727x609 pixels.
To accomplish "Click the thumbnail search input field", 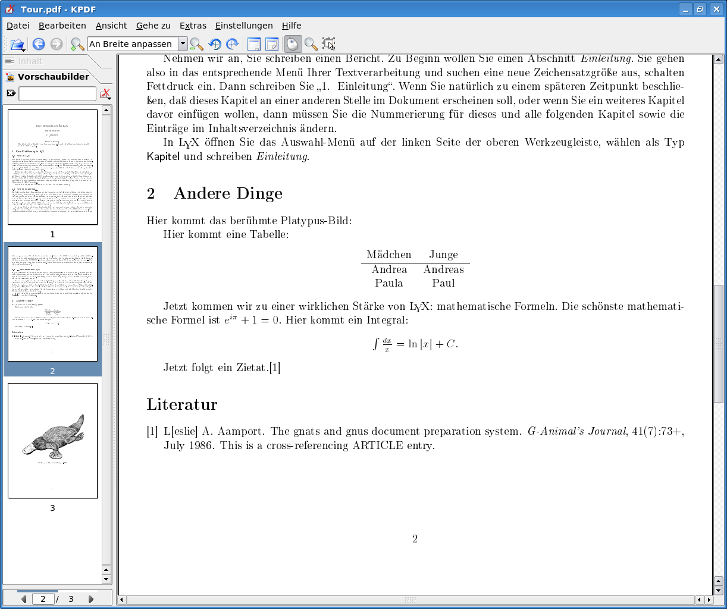I will pos(57,93).
